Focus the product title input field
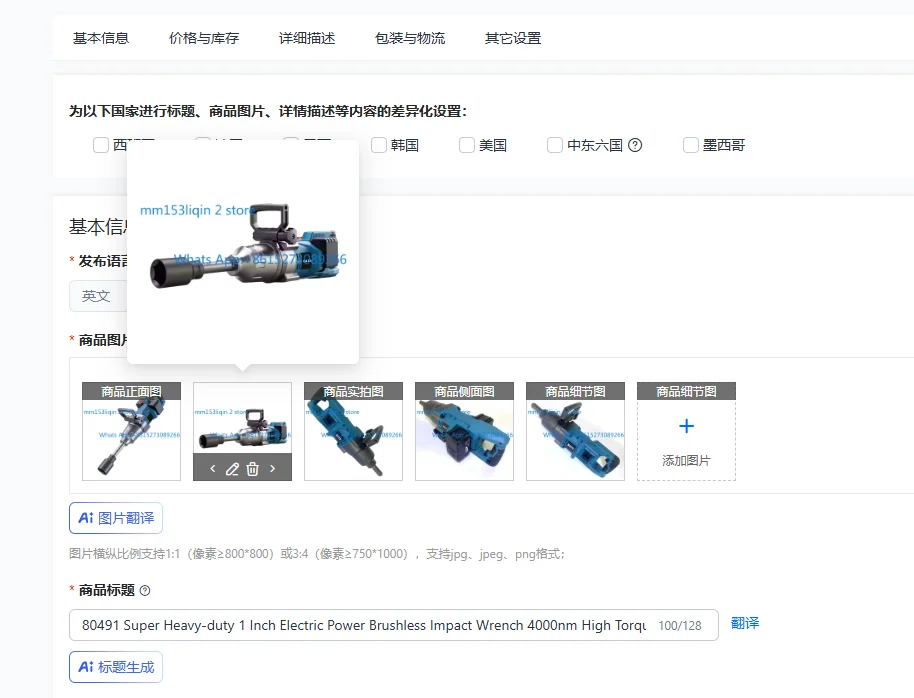 393,625
